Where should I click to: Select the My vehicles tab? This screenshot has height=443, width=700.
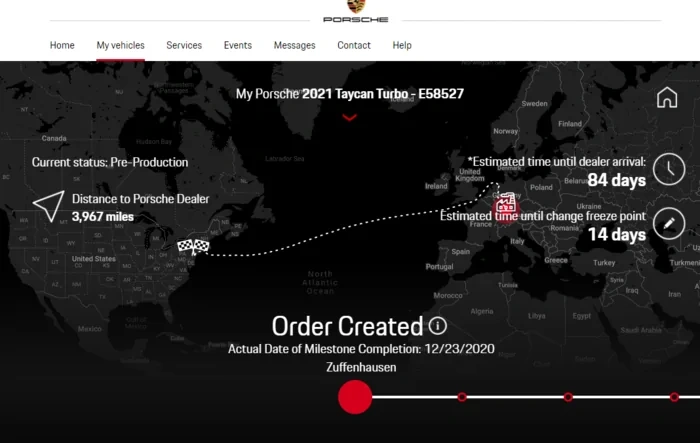point(121,45)
